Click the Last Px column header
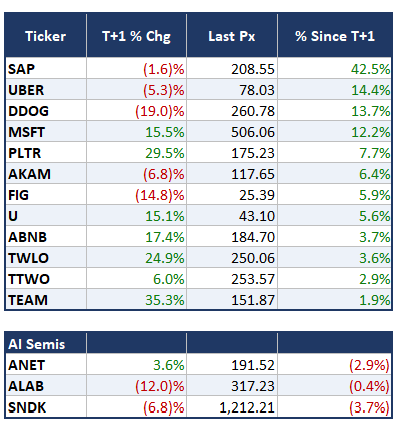 coord(232,36)
